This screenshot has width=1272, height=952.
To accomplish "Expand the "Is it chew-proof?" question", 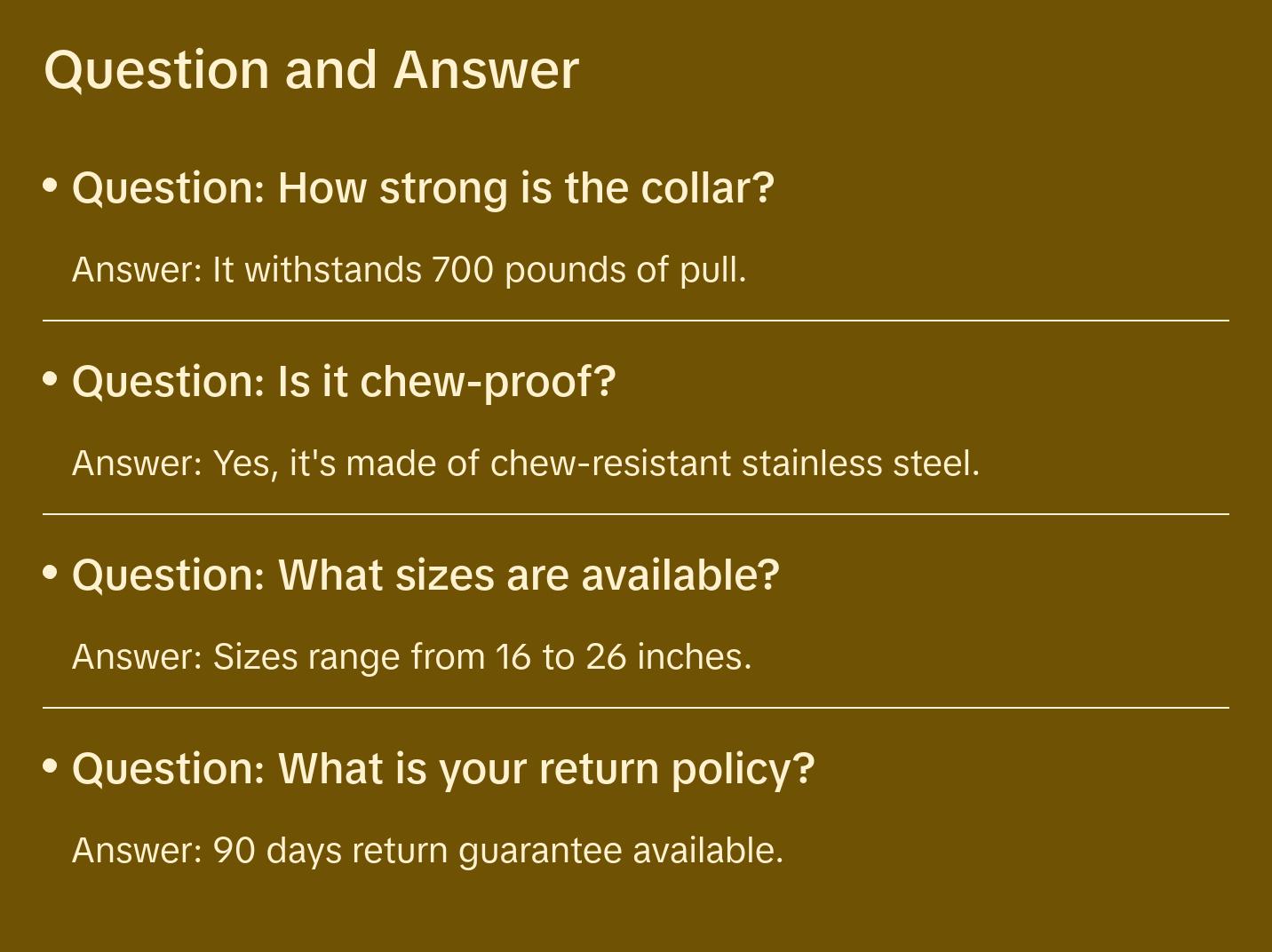I will (344, 382).
